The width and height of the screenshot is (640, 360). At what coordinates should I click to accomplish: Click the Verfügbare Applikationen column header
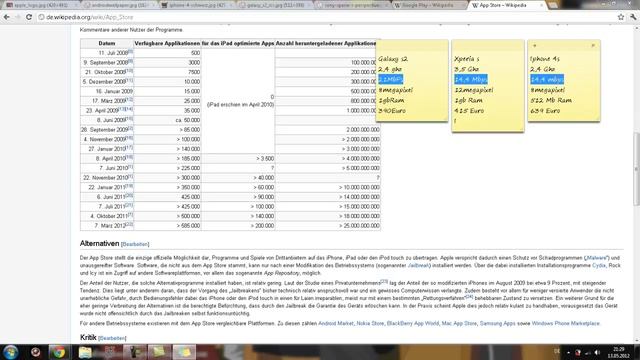pos(167,43)
